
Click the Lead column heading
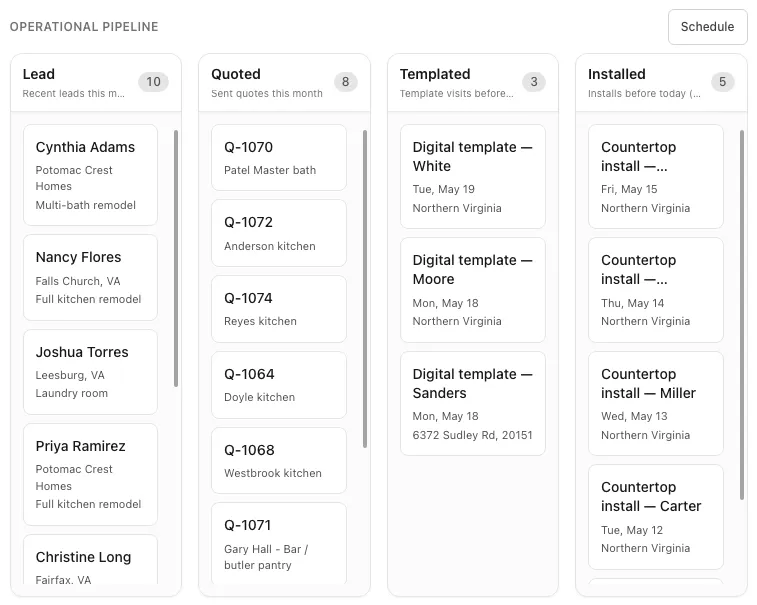39,74
